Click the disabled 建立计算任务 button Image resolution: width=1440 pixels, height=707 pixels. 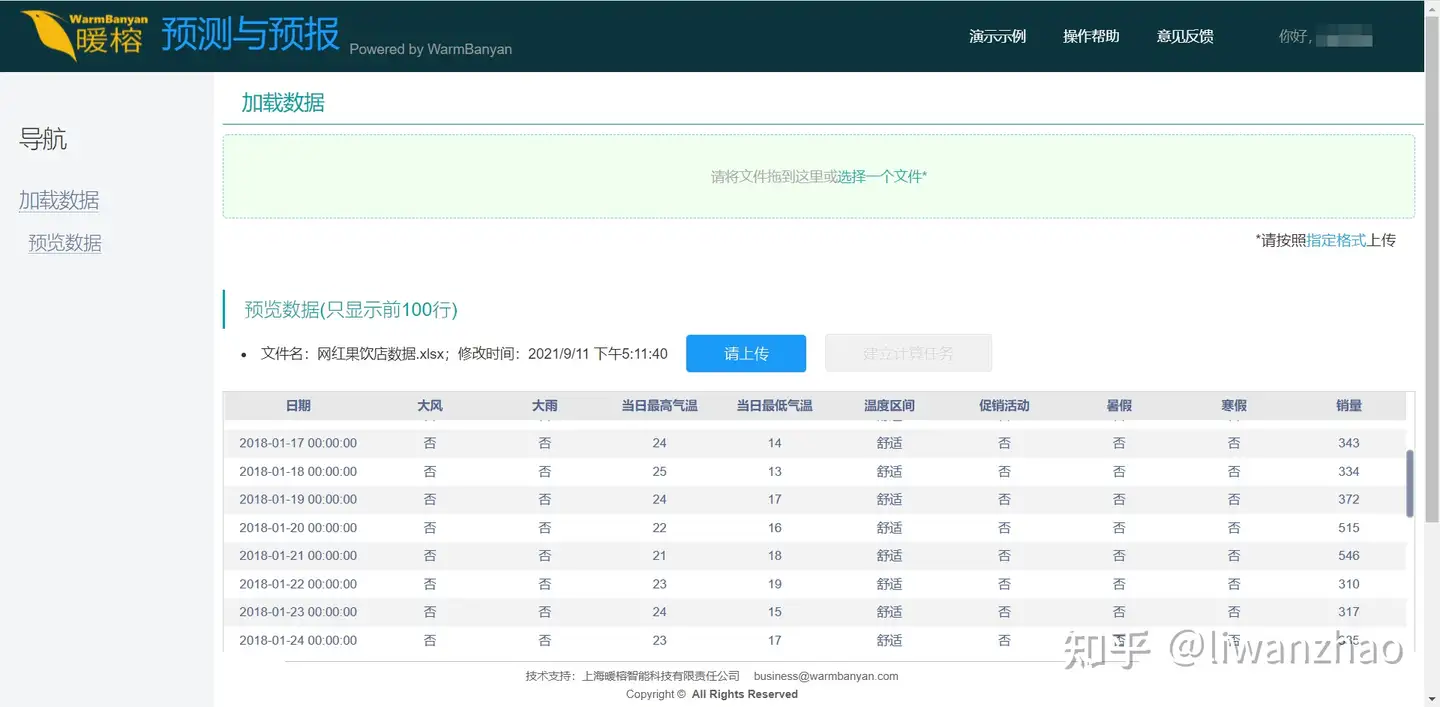pos(908,353)
